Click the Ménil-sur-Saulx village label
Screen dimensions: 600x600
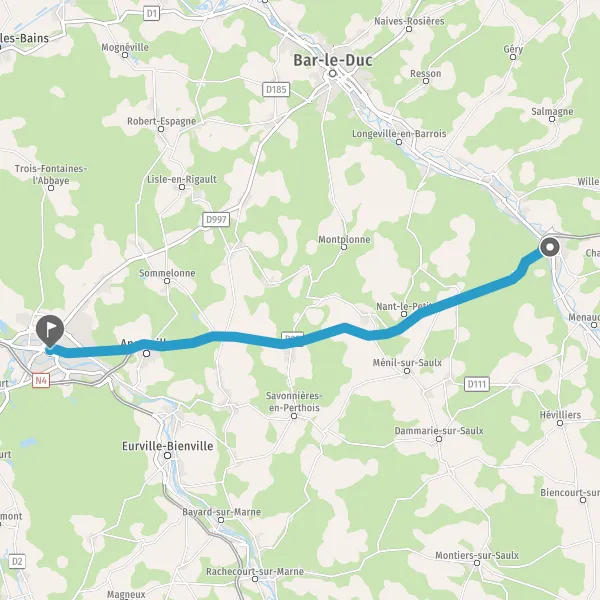coord(407,362)
